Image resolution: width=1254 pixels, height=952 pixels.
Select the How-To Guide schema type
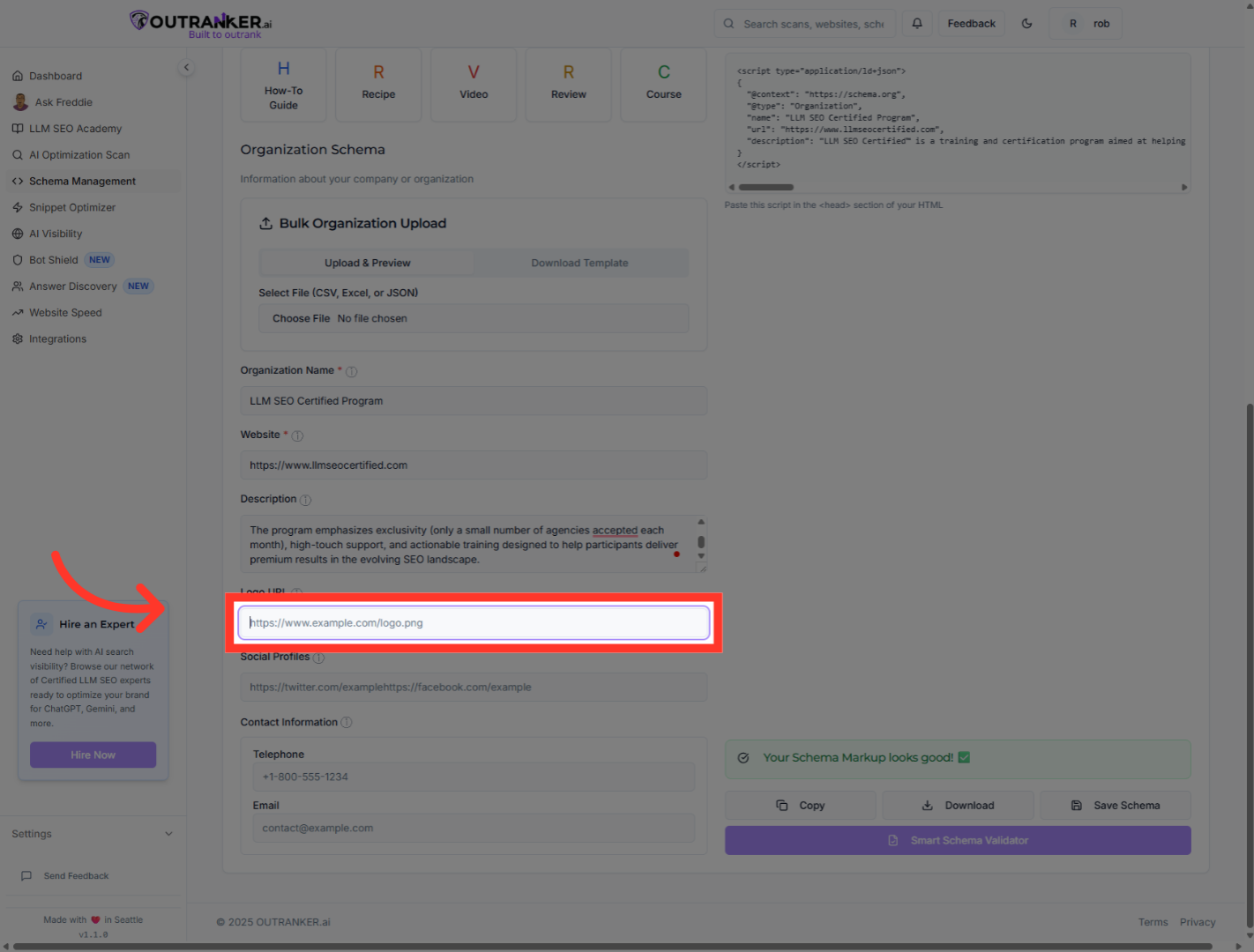(x=283, y=85)
